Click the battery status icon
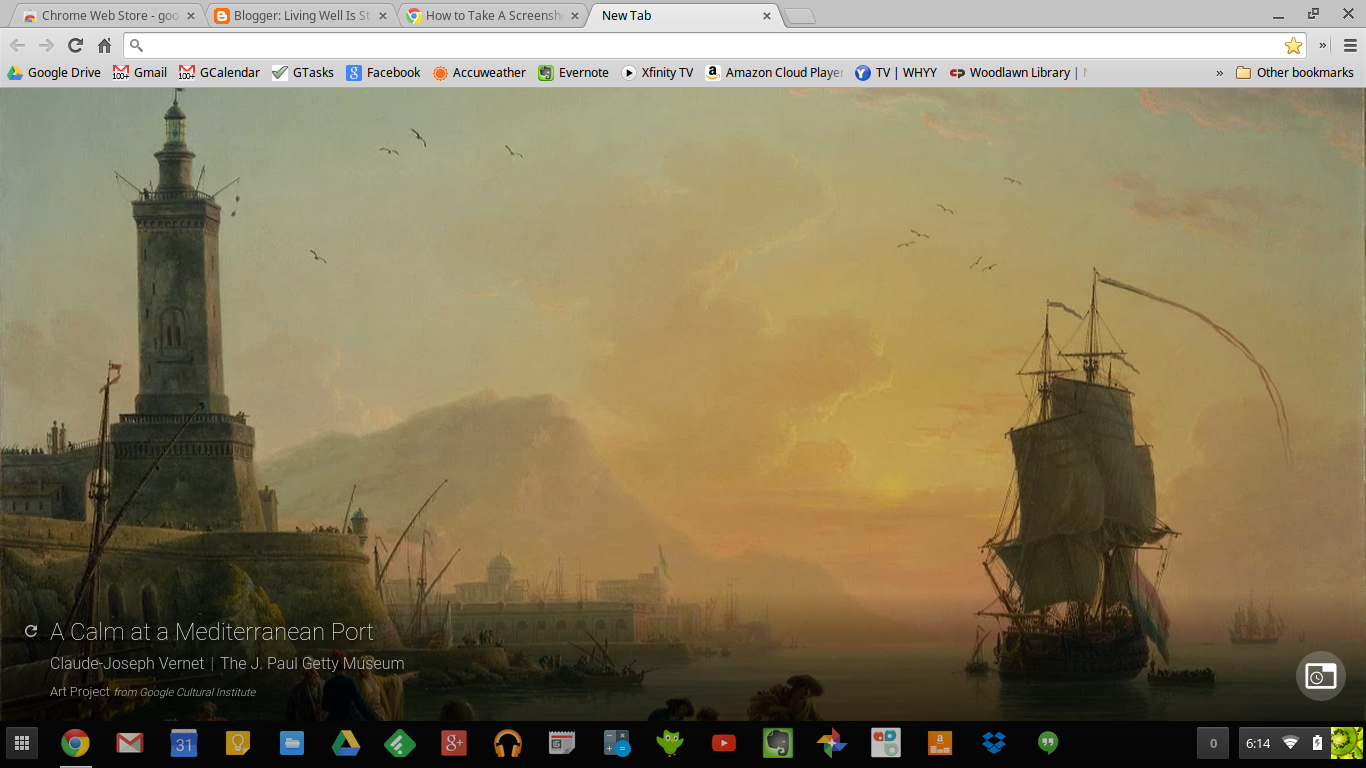Image resolution: width=1366 pixels, height=768 pixels. click(x=1317, y=743)
